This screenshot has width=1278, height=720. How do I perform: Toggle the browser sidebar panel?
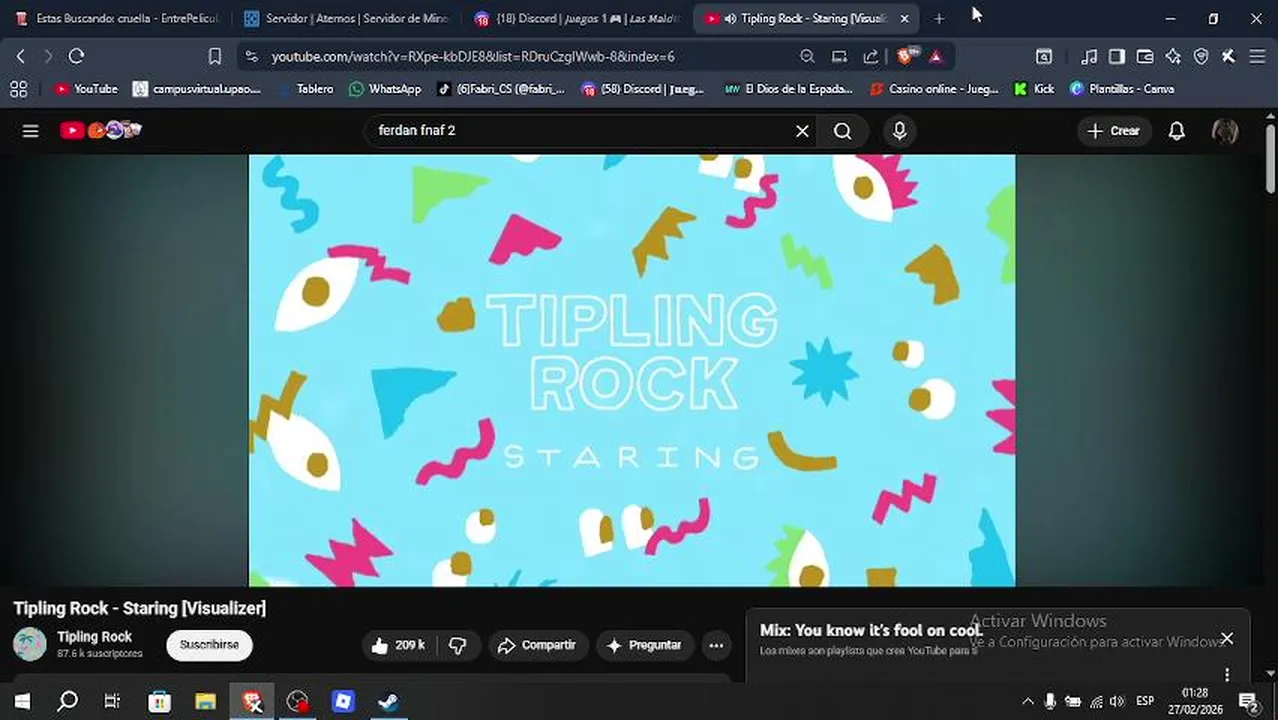point(1117,57)
